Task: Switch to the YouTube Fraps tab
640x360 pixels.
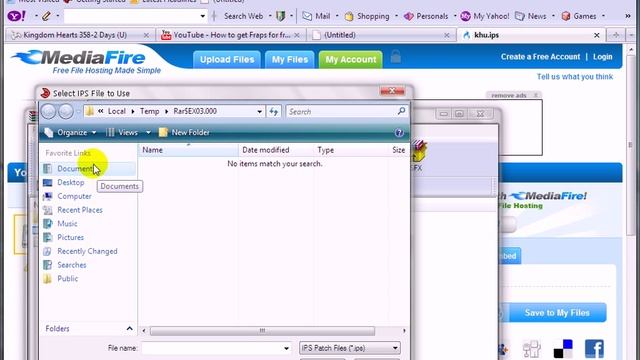Action: (231, 35)
